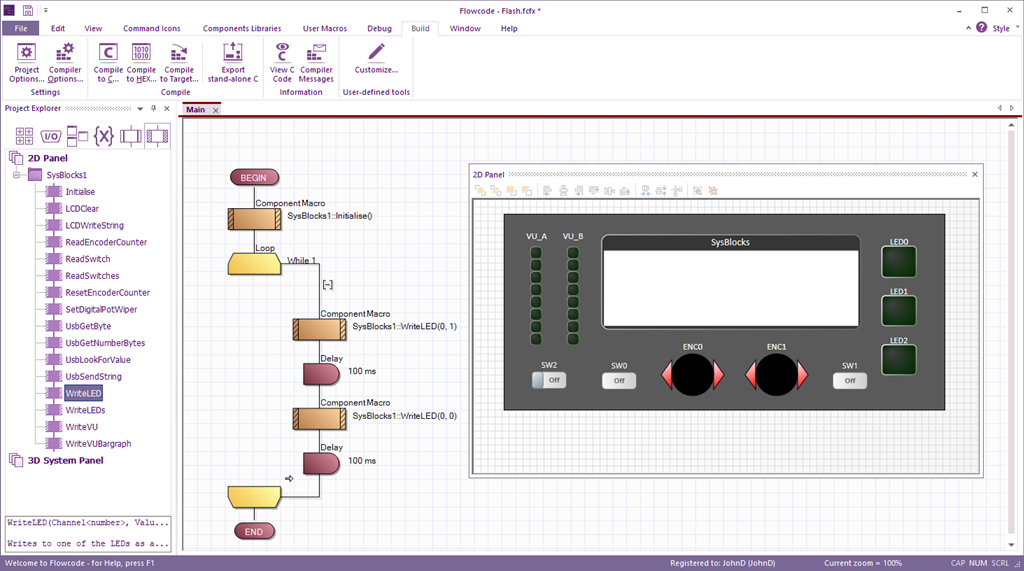Click the vertical scrollbar down arrow
Viewport: 1024px width, 571px height.
coord(1012,544)
